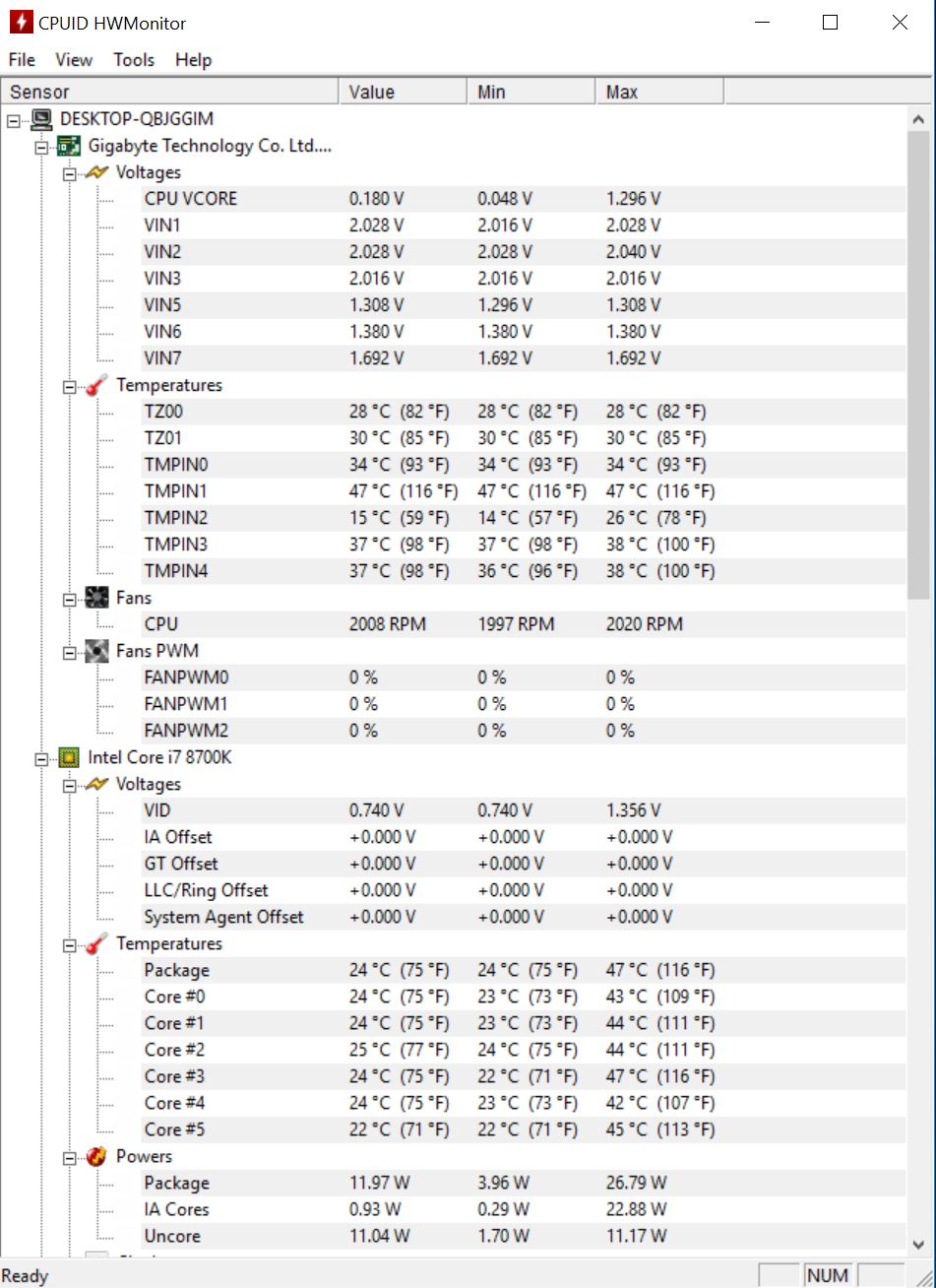Image resolution: width=936 pixels, height=1288 pixels.
Task: Click the DESKTOP-QBJGGIM computer icon
Action: [41, 119]
